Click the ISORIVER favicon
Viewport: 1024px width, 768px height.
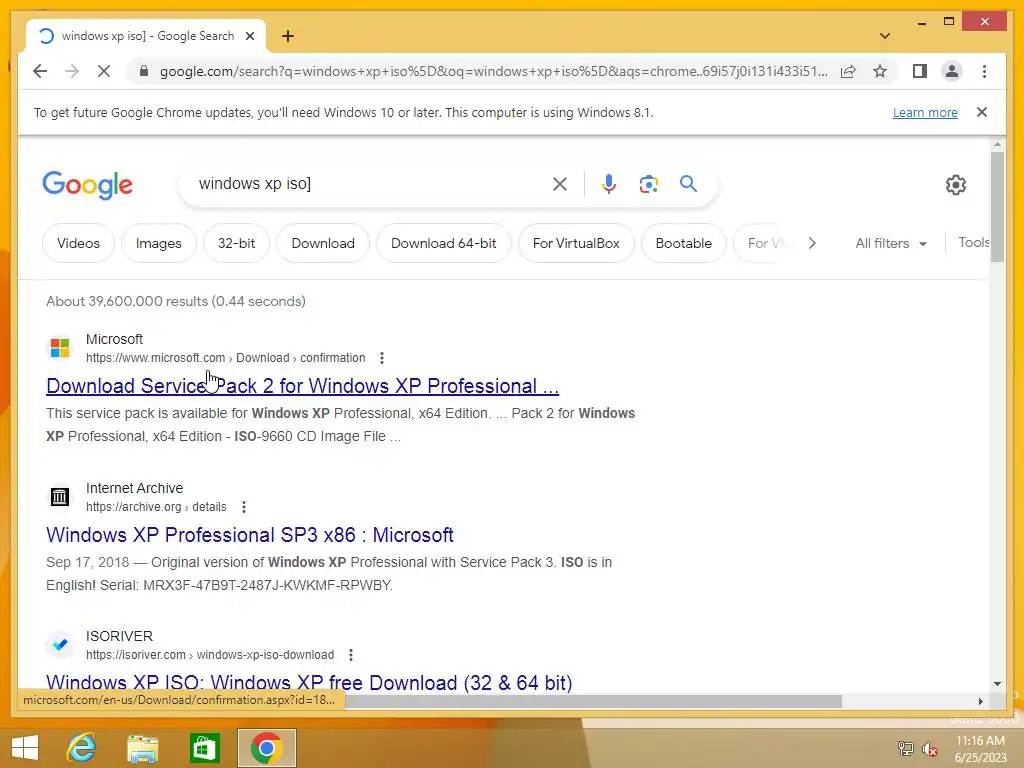[x=59, y=645]
